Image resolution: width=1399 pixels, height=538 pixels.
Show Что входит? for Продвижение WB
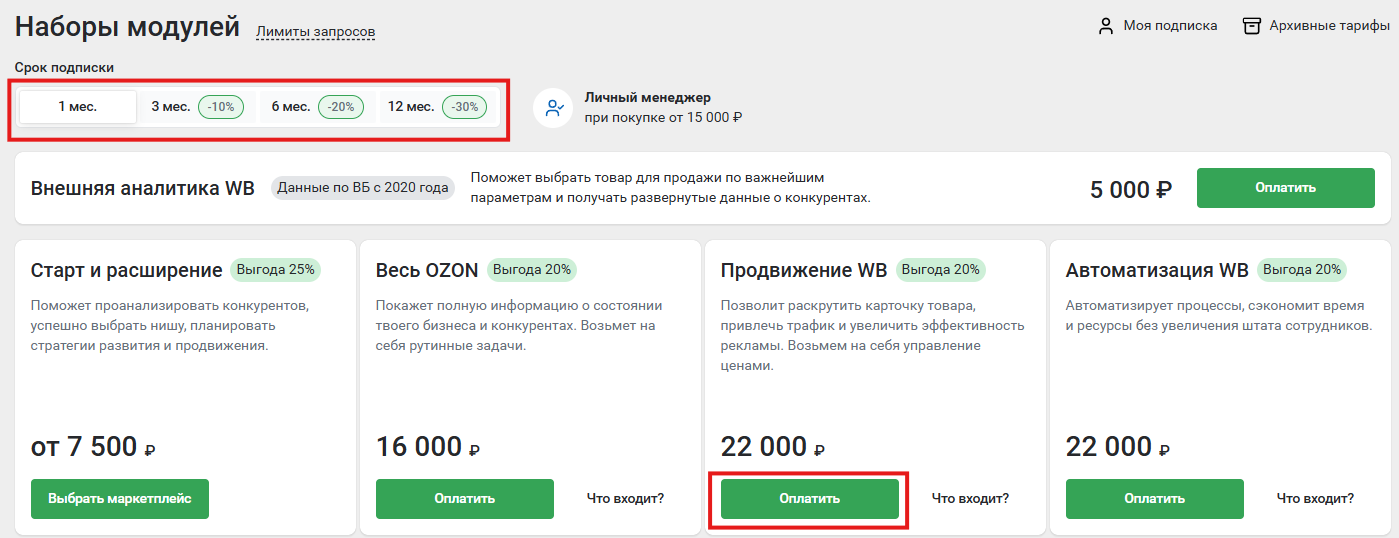[970, 498]
